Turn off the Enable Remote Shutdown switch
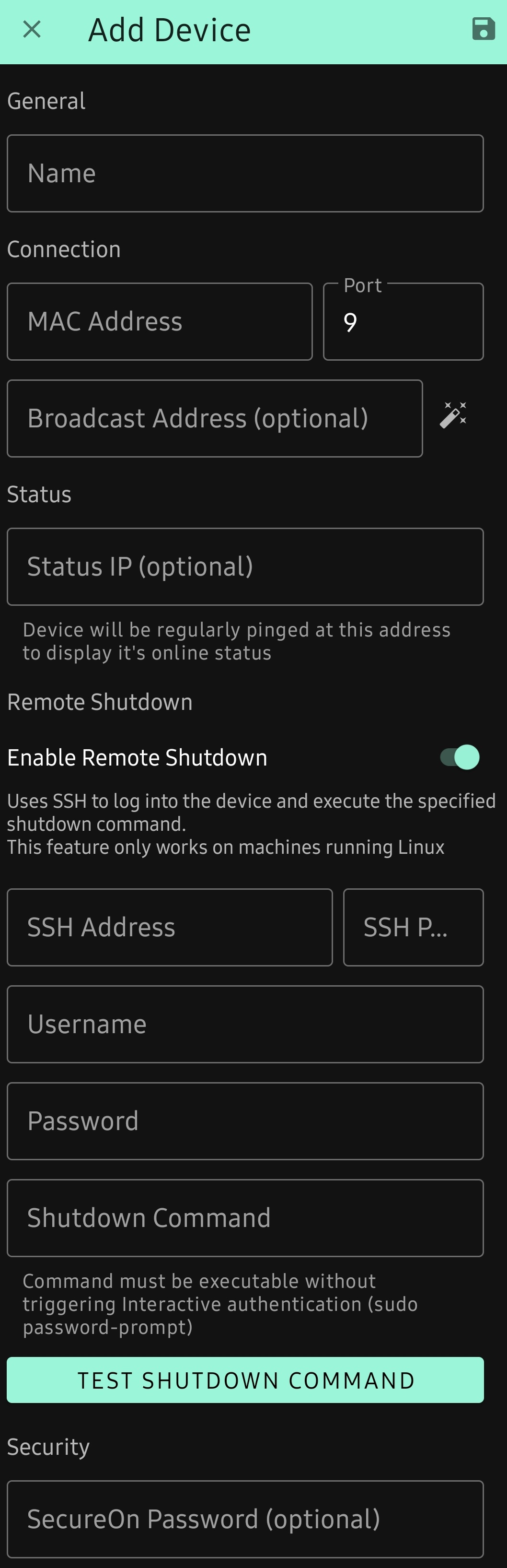 (x=460, y=757)
